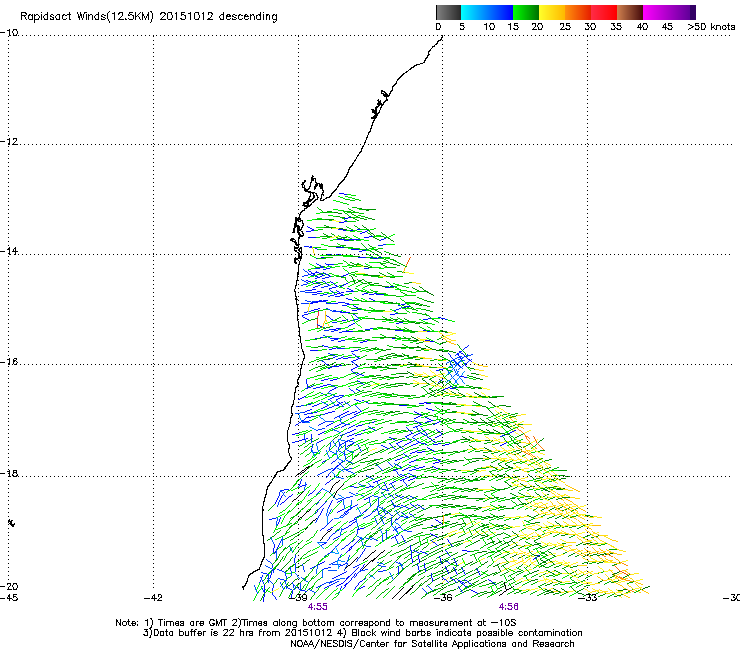The width and height of the screenshot is (740, 650).
Task: Click the 'Data buffer is 22 hrs' note line
Action: 362,633
